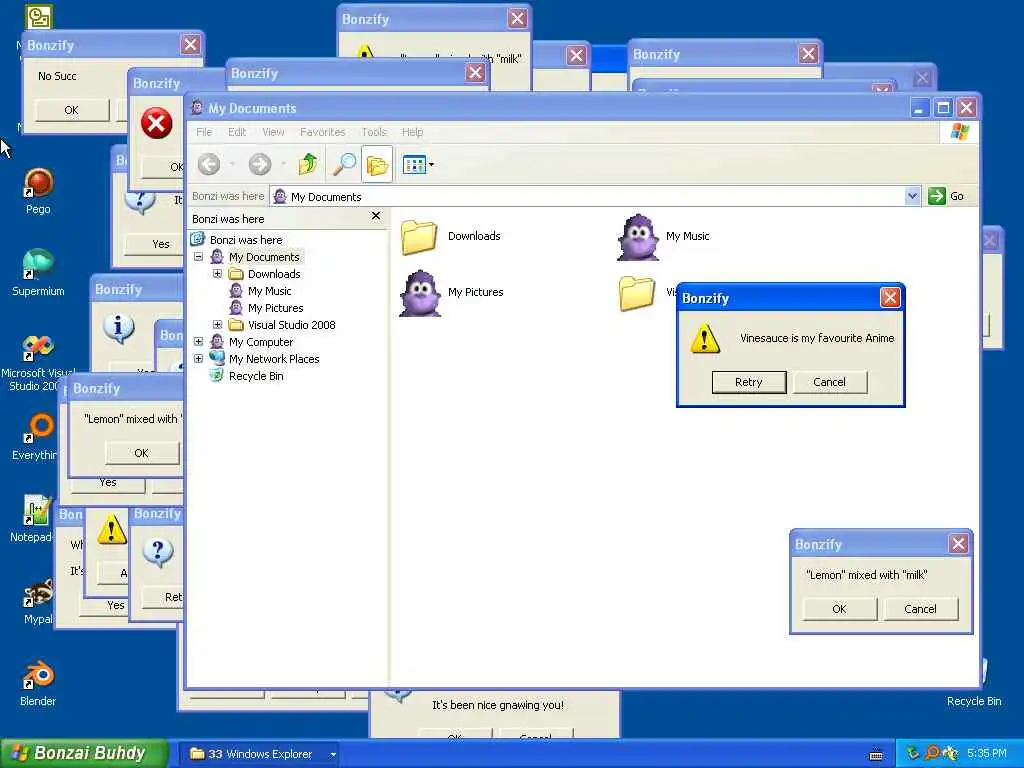Open the View menu
Screen dimensions: 1024x768
point(273,132)
